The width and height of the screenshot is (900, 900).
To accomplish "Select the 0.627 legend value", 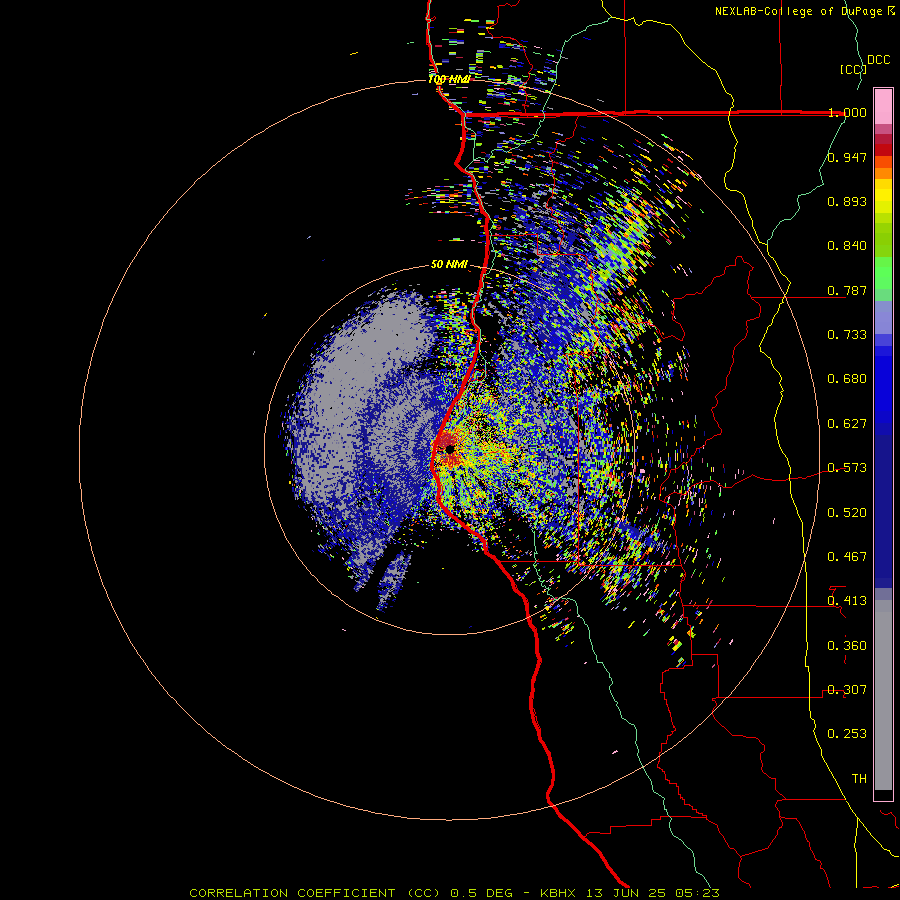I will point(847,424).
